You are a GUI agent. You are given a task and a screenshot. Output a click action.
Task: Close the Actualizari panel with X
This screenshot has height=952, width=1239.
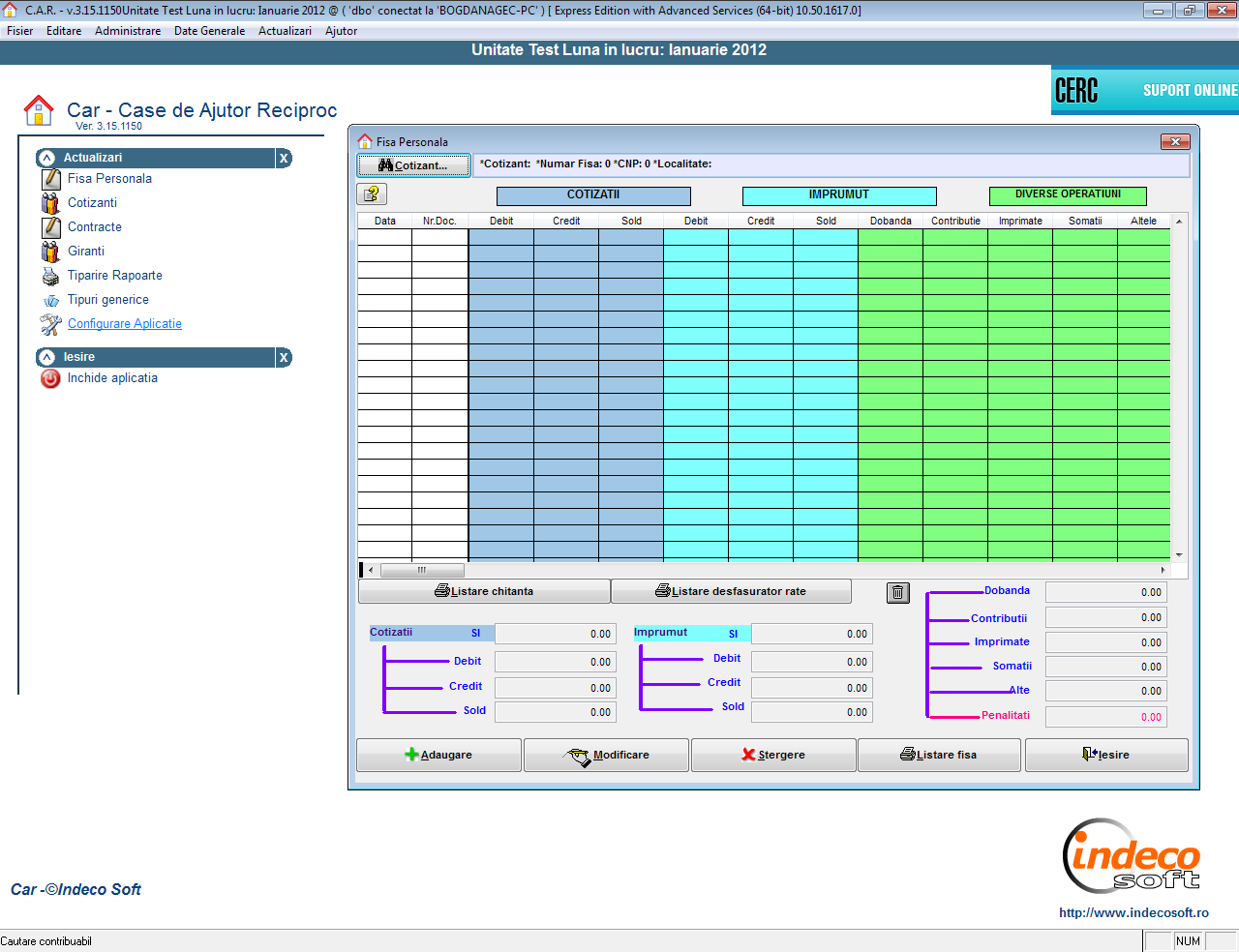tap(284, 159)
